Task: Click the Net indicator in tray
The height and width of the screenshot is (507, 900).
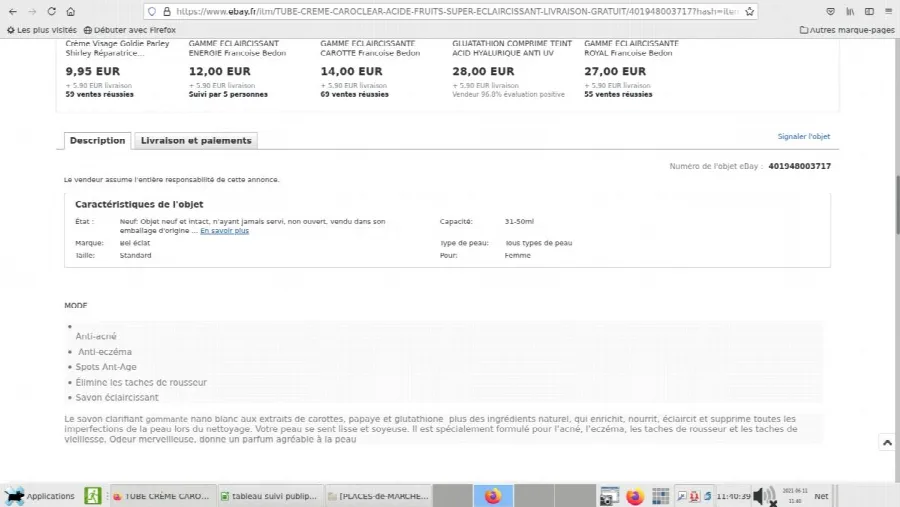Action: point(821,496)
